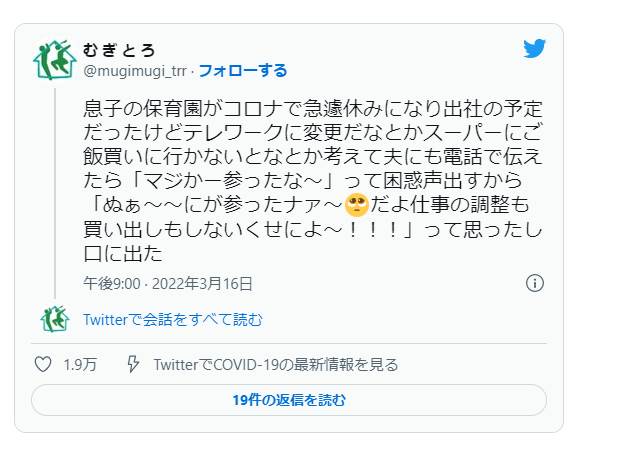Click the tweet body text

coord(313,181)
